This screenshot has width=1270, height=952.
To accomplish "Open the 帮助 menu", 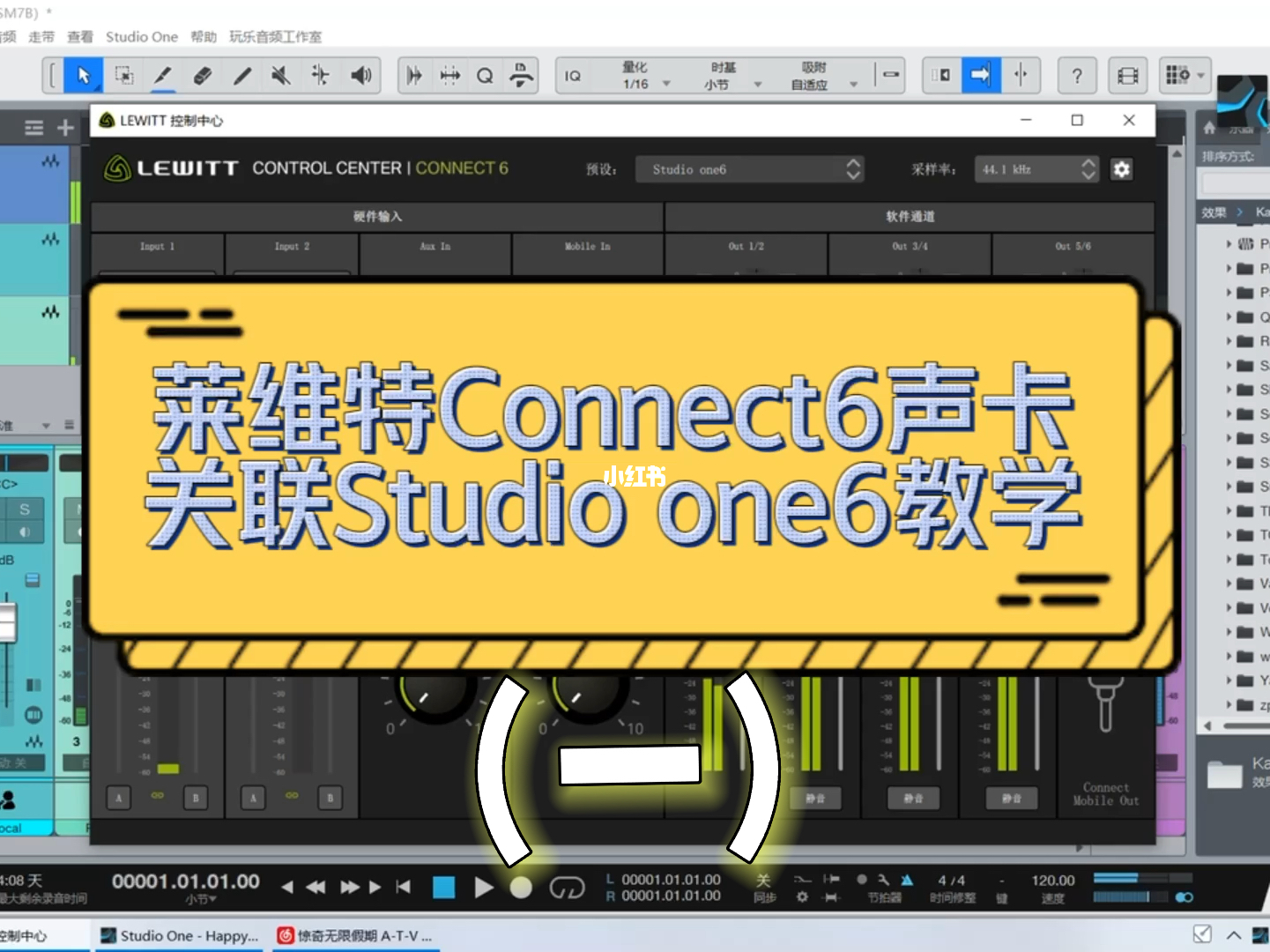I will [204, 37].
